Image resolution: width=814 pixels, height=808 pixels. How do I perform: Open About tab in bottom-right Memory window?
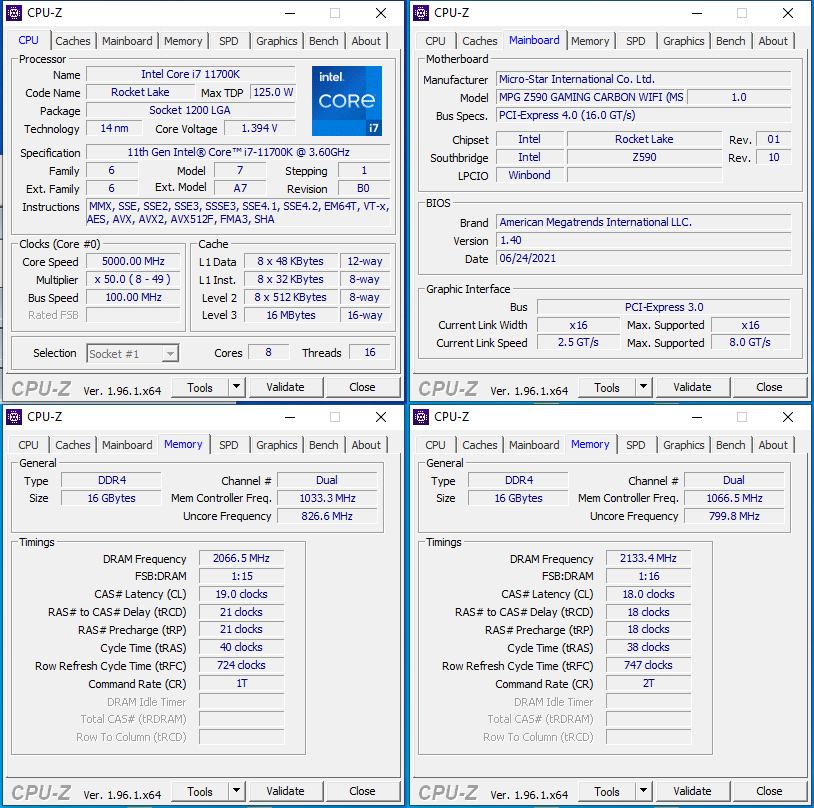click(773, 445)
